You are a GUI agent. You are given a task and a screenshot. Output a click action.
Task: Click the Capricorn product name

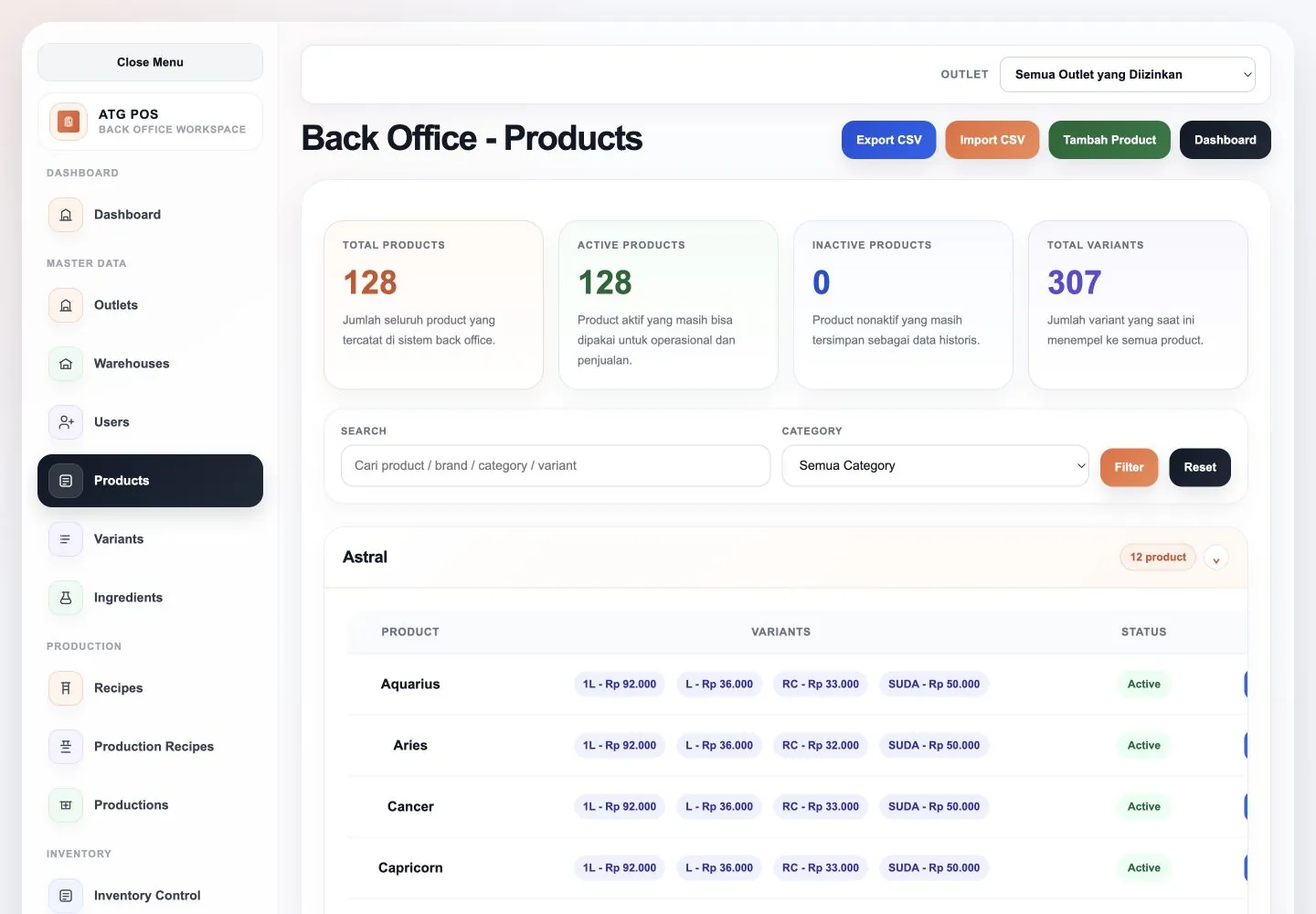[x=410, y=868]
